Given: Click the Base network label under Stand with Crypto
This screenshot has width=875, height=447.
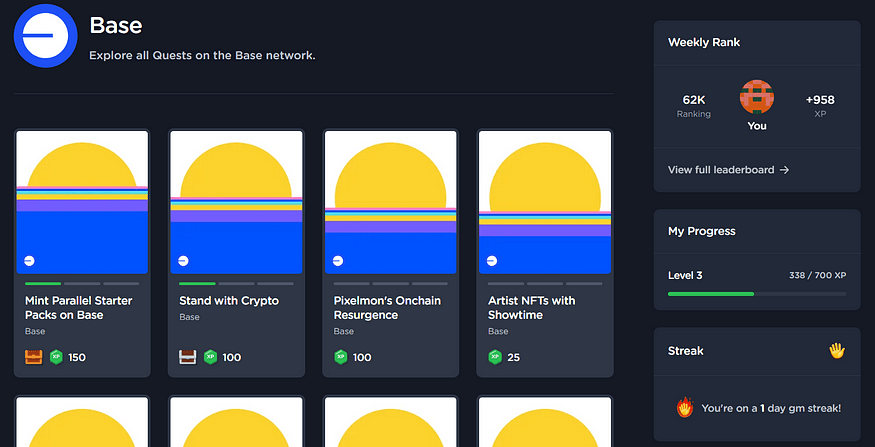Looking at the screenshot, I should (189, 317).
